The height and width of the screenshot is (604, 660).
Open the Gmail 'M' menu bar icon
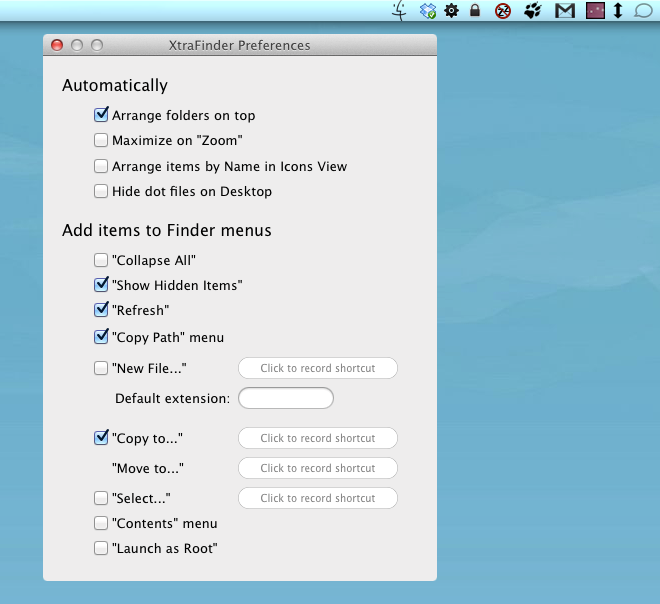click(x=564, y=11)
